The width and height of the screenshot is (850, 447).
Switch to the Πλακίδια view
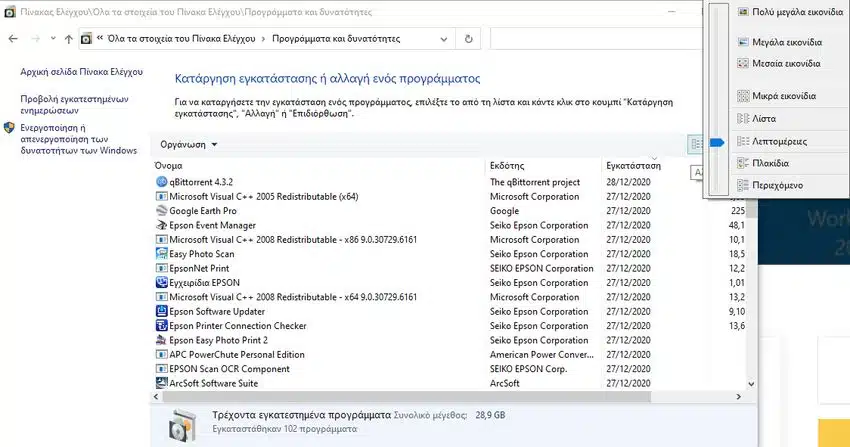(763, 163)
